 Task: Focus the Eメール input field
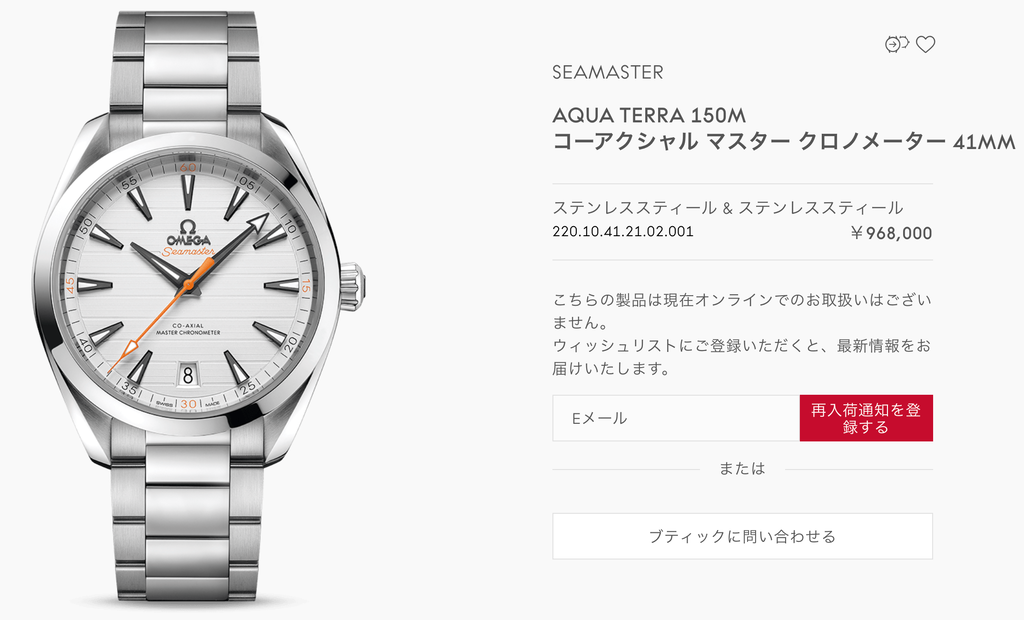(676, 418)
